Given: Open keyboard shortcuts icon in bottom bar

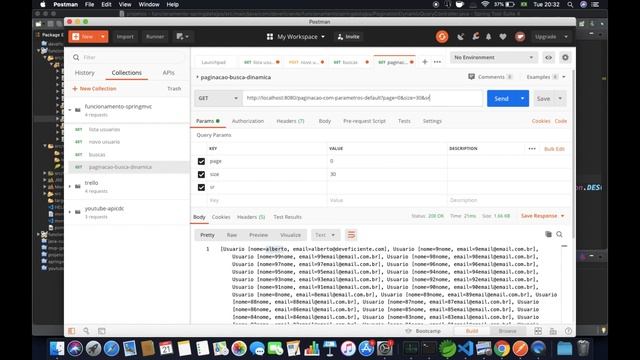Looking at the screenshot, I should tap(553, 331).
